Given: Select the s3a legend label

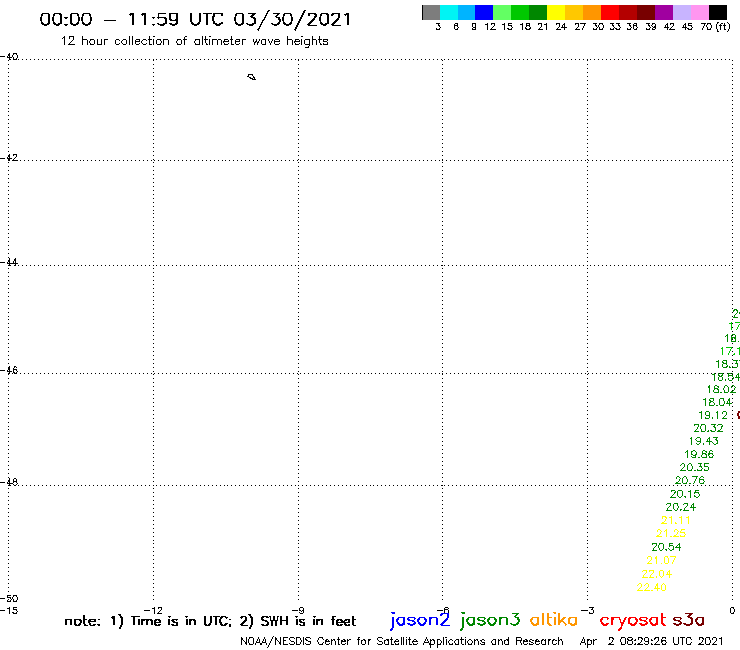Looking at the screenshot, I should coord(688,620).
